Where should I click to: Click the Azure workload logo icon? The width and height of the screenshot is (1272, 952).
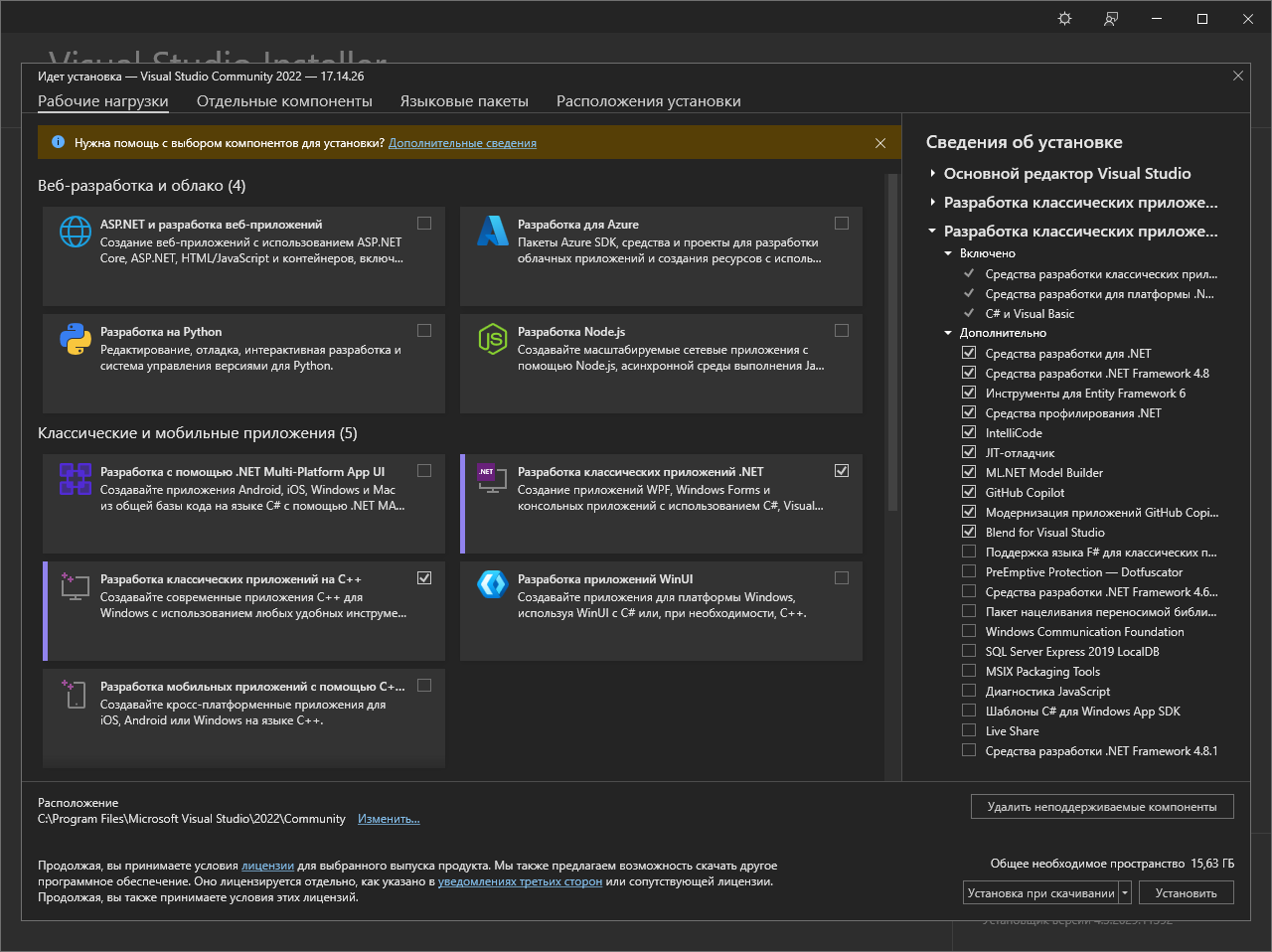(x=493, y=232)
